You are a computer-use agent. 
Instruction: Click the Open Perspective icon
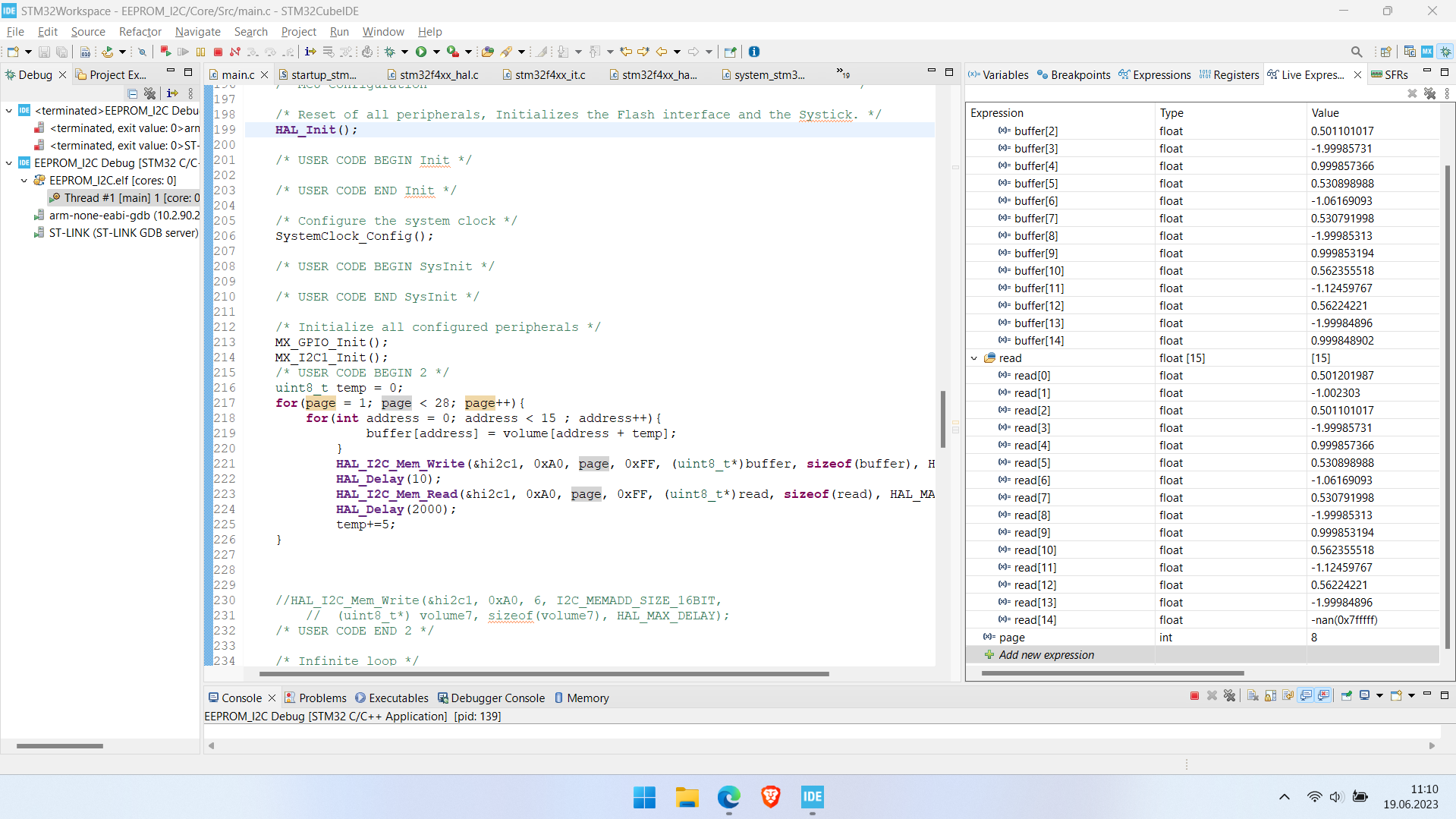[x=1385, y=52]
